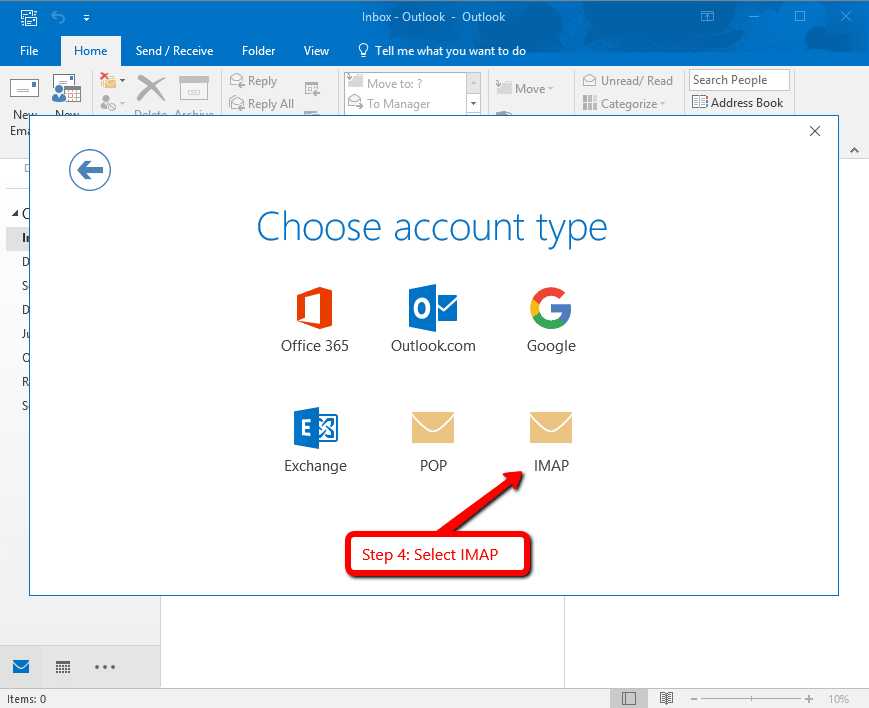This screenshot has height=708, width=869.
Task: Open the Move dropdown in ribbon
Action: 525,89
